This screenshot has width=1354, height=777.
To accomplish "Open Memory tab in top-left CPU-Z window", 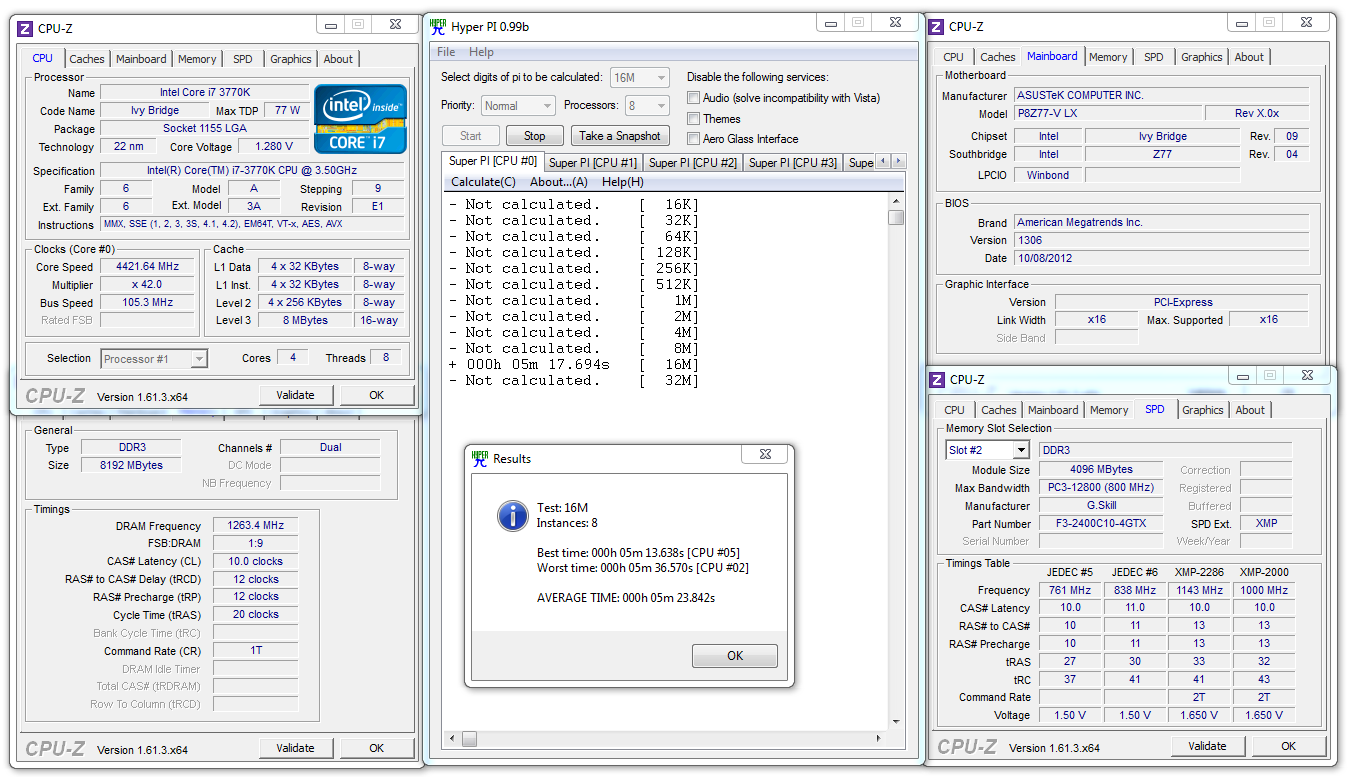I will click(x=197, y=59).
